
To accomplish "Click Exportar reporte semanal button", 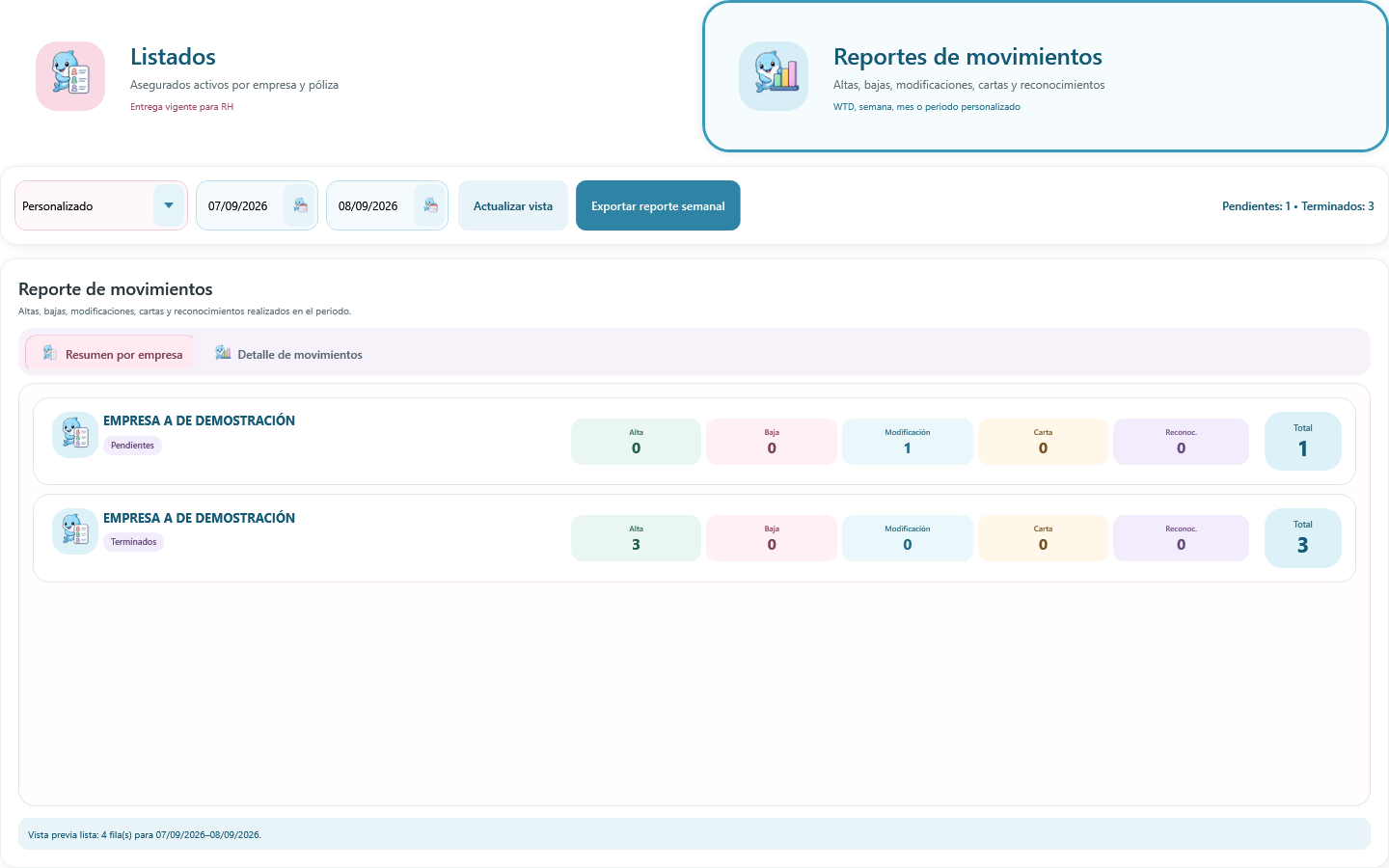I will tap(658, 205).
